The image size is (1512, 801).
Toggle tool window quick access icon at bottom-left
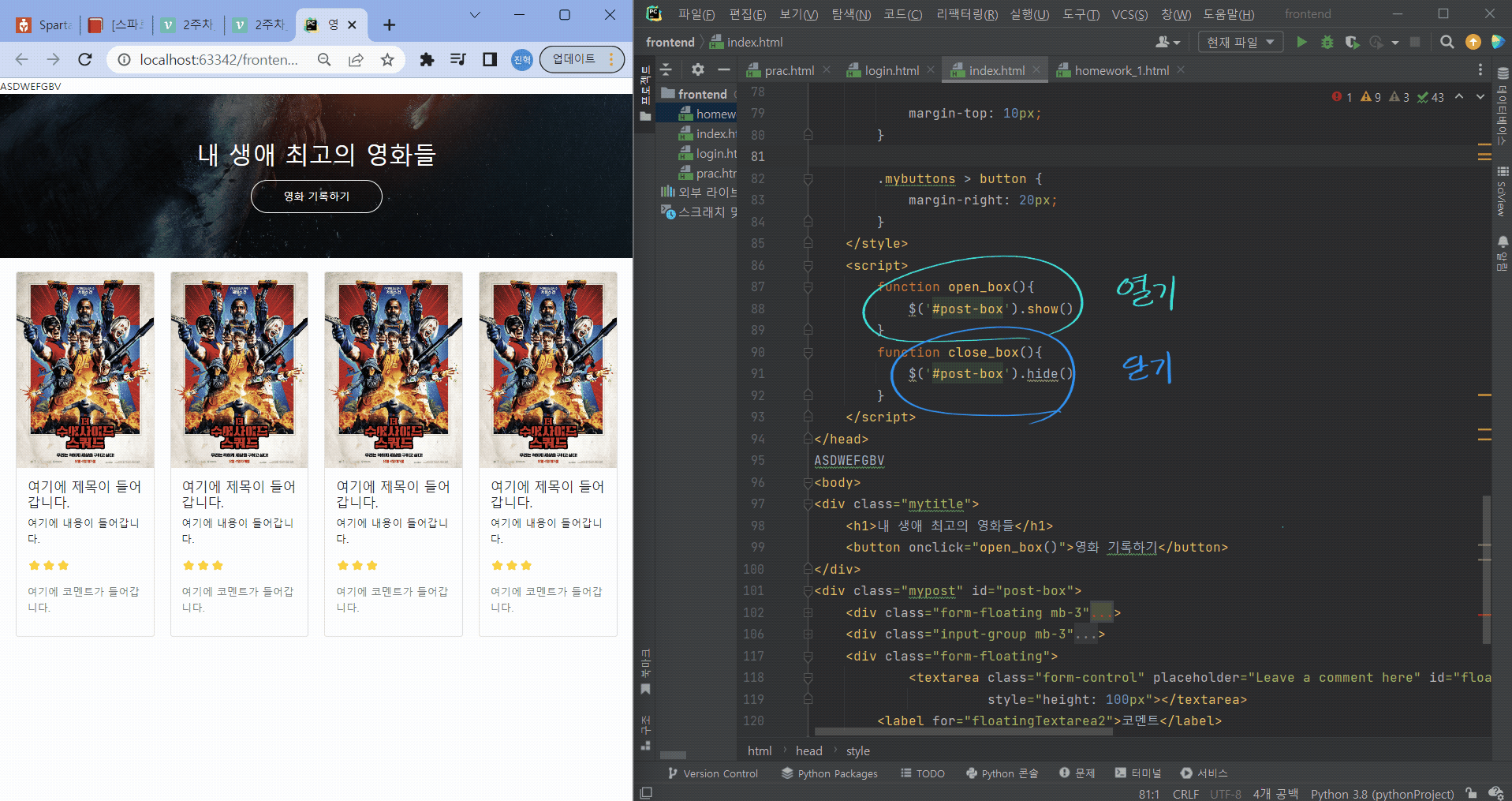pyautogui.click(x=646, y=793)
